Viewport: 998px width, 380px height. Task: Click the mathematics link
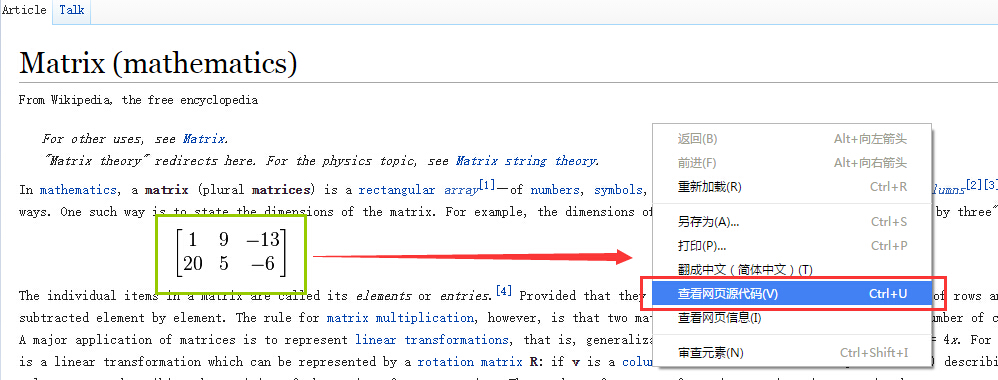click(x=78, y=190)
